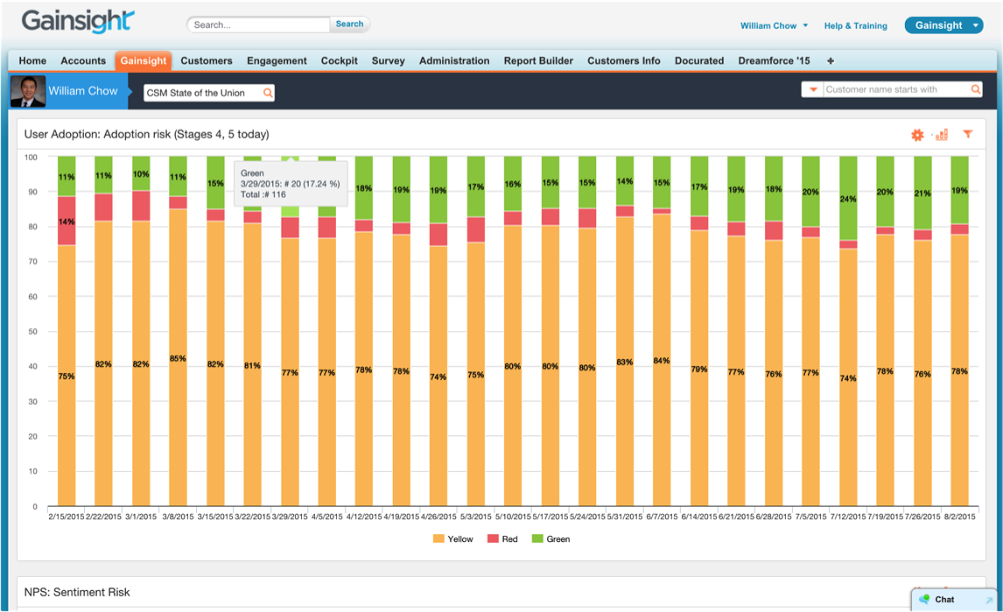Click the Chat bubble icon
The image size is (1003, 612).
(x=924, y=600)
